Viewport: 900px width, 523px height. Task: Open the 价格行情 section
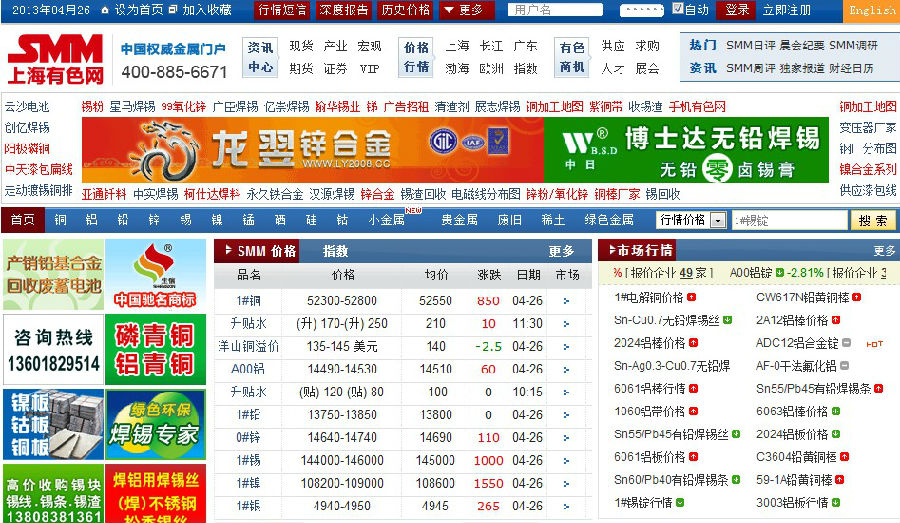(416, 57)
